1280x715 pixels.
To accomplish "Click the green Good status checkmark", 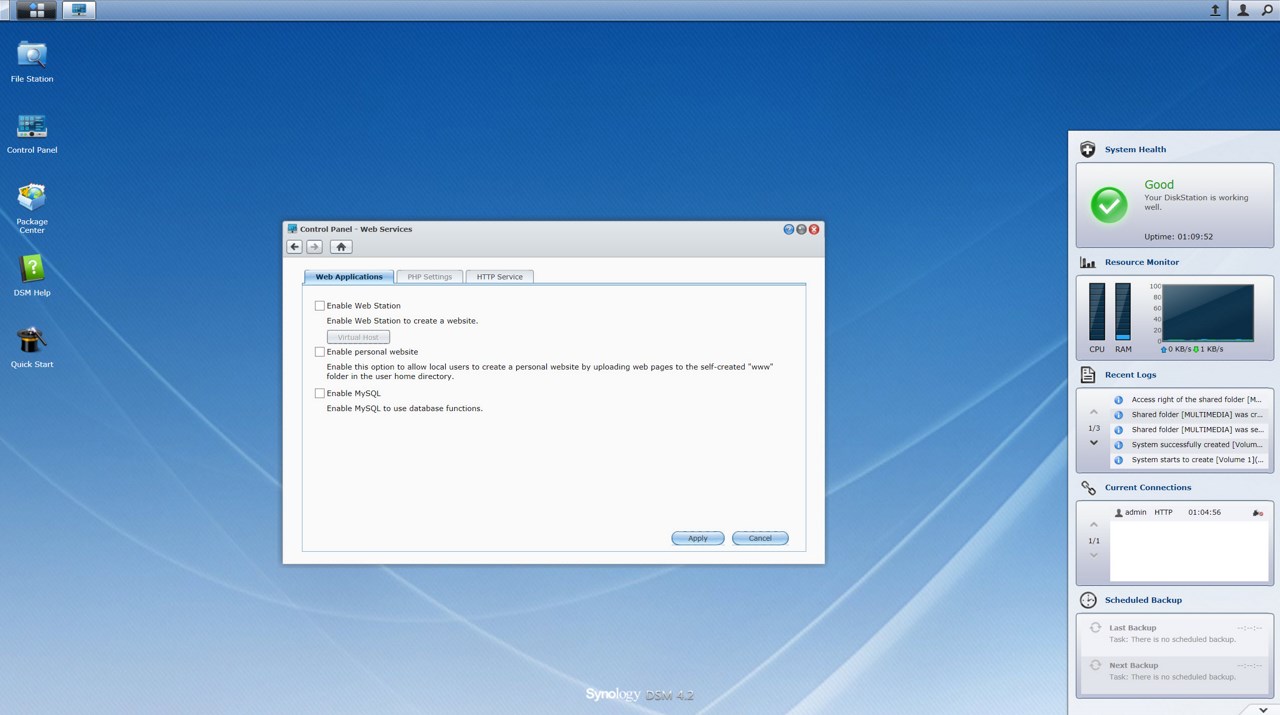I will coord(1108,205).
